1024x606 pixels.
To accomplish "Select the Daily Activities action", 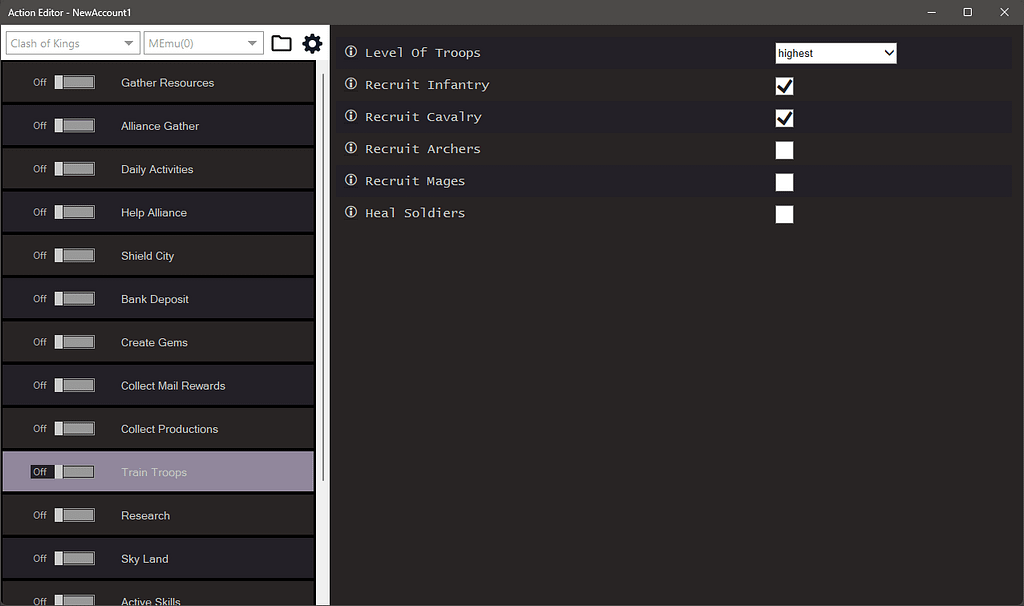I will point(158,169).
